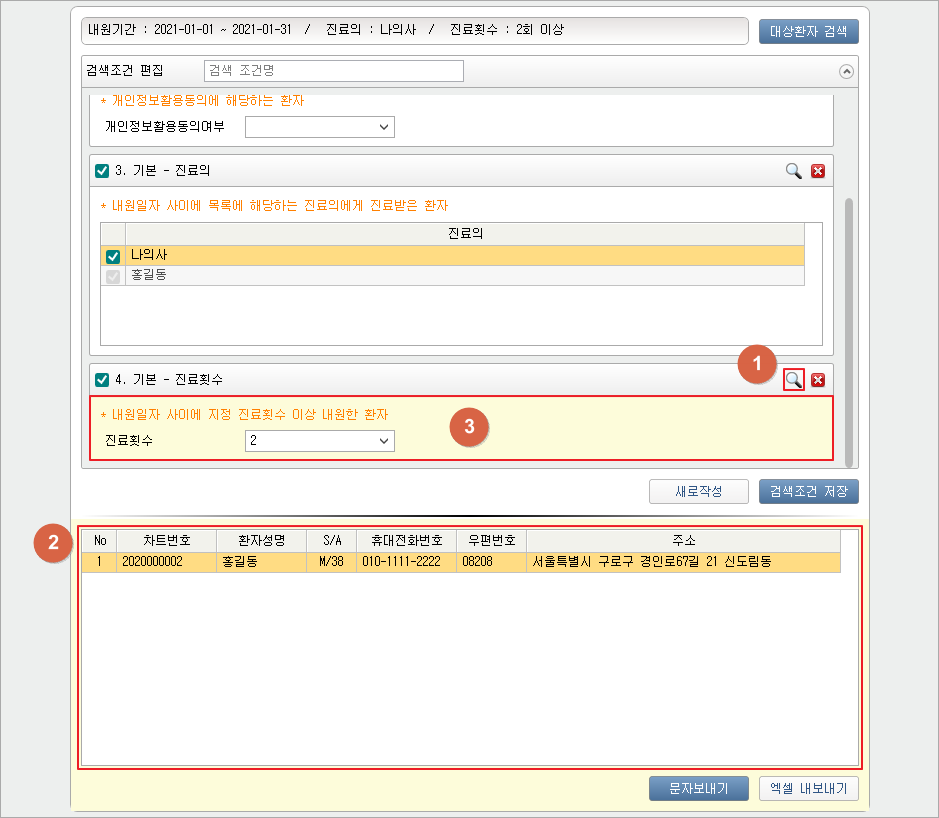Click the 새로작성 button
The width and height of the screenshot is (939, 818).
pyautogui.click(x=698, y=492)
